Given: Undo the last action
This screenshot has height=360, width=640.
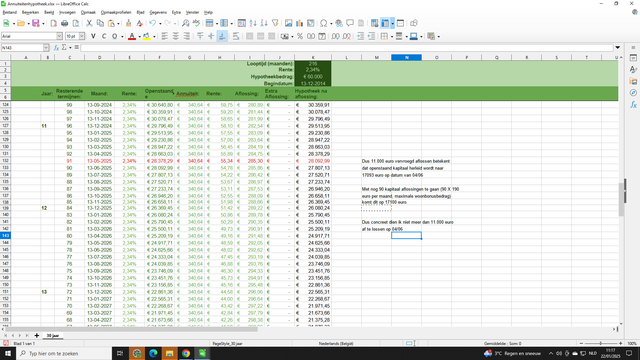Looking at the screenshot, I should 153,23.
